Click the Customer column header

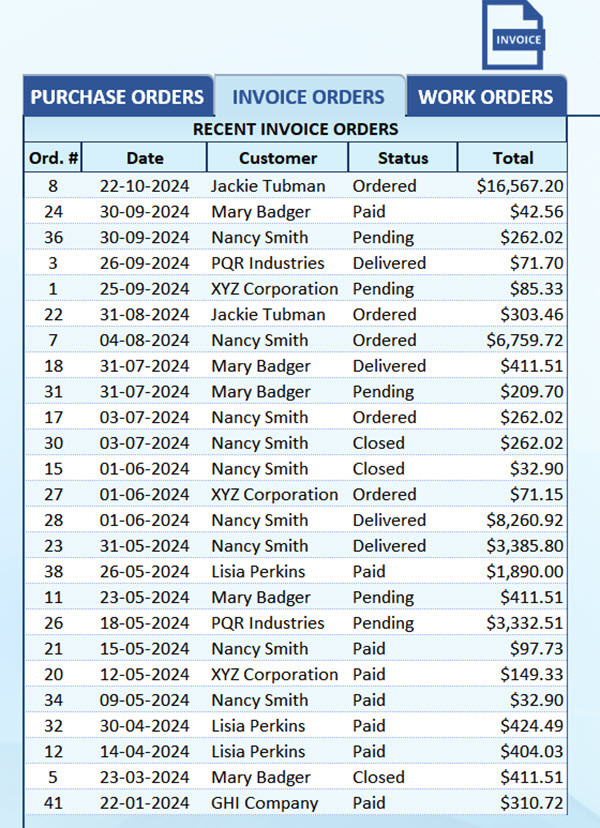click(x=277, y=158)
